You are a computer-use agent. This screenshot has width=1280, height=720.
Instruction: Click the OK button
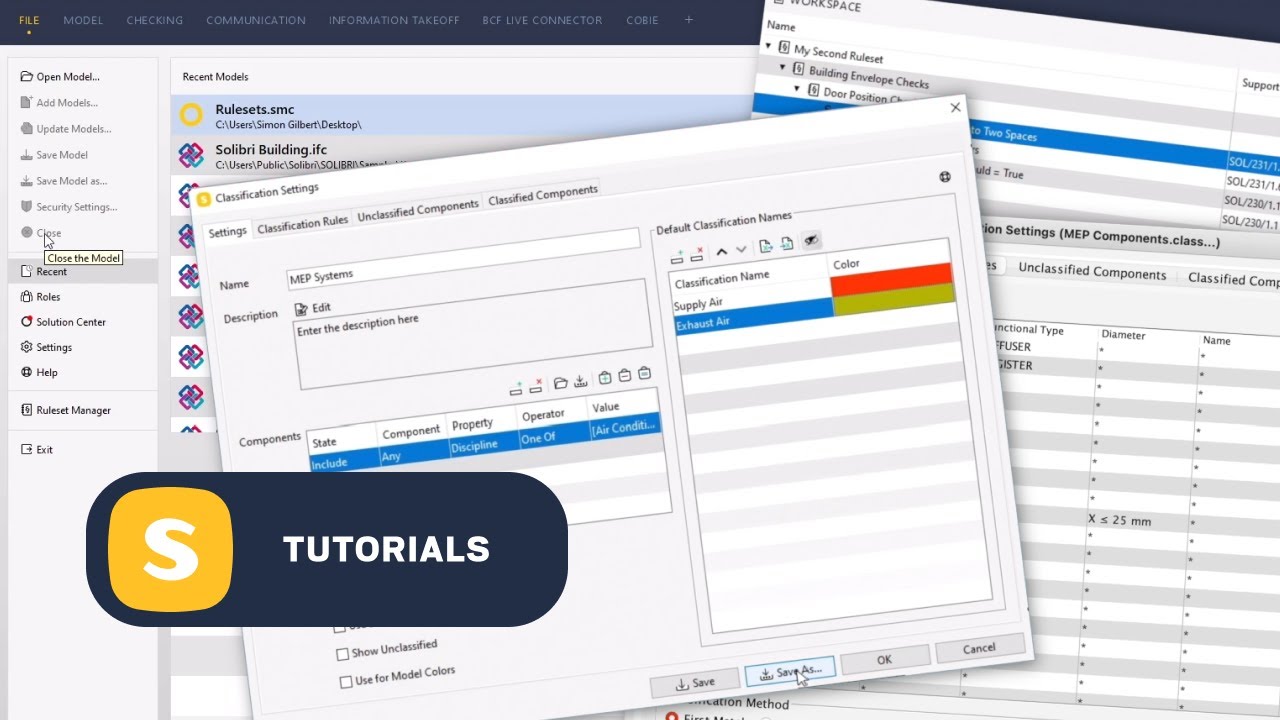(x=884, y=661)
